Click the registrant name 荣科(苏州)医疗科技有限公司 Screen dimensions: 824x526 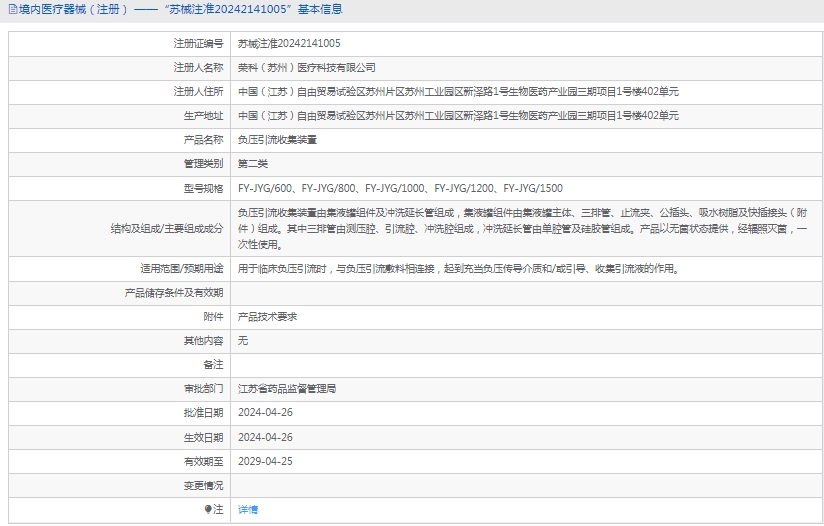click(x=307, y=68)
